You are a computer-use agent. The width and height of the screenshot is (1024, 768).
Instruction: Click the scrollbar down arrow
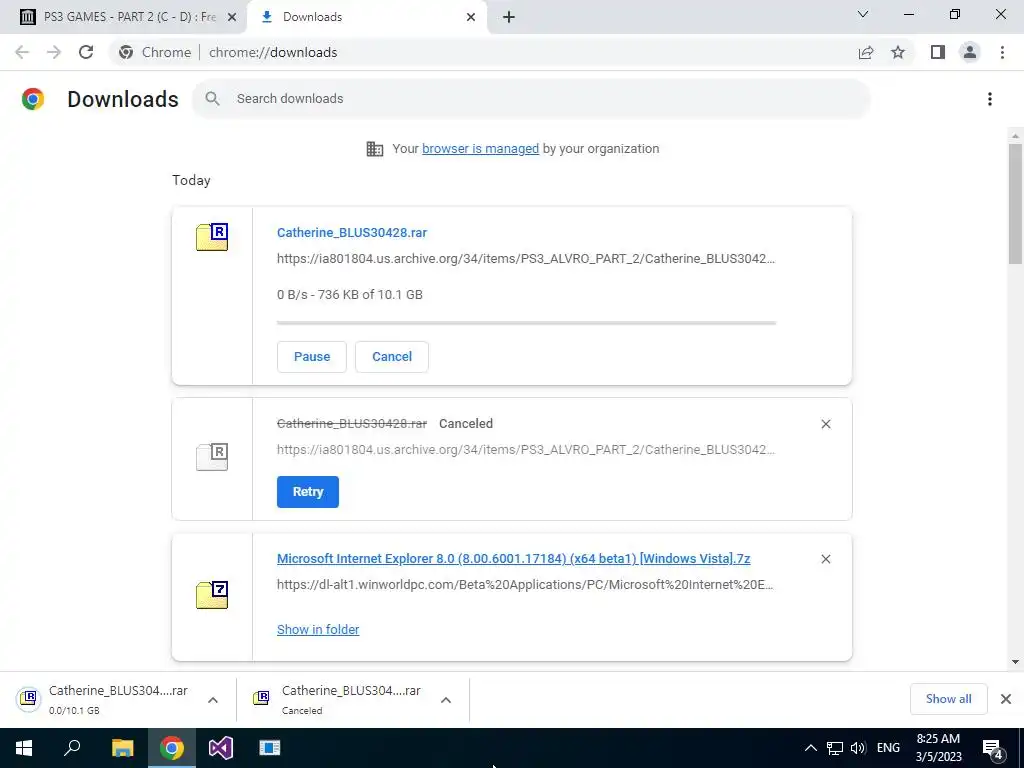1015,662
